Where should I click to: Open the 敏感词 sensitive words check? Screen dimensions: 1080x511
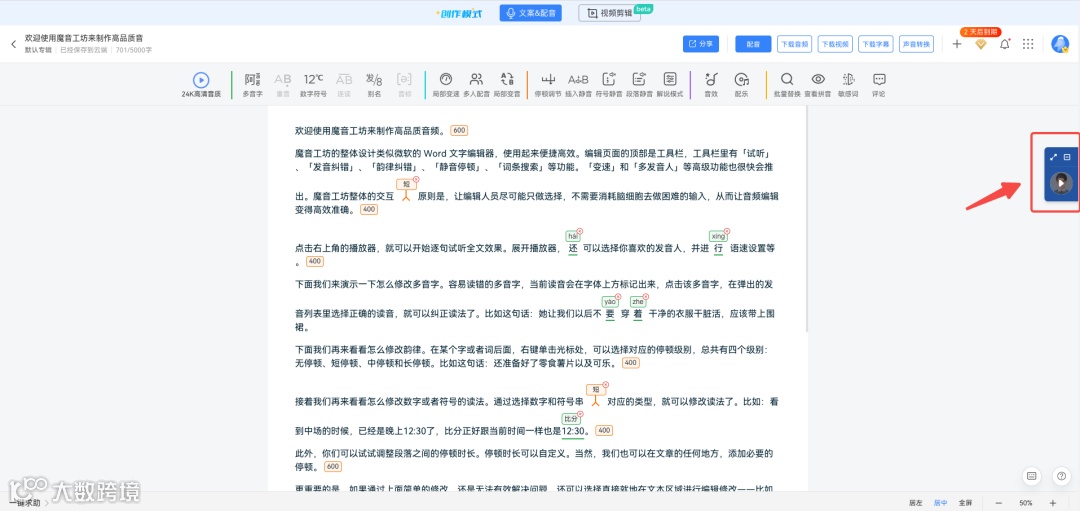849,84
